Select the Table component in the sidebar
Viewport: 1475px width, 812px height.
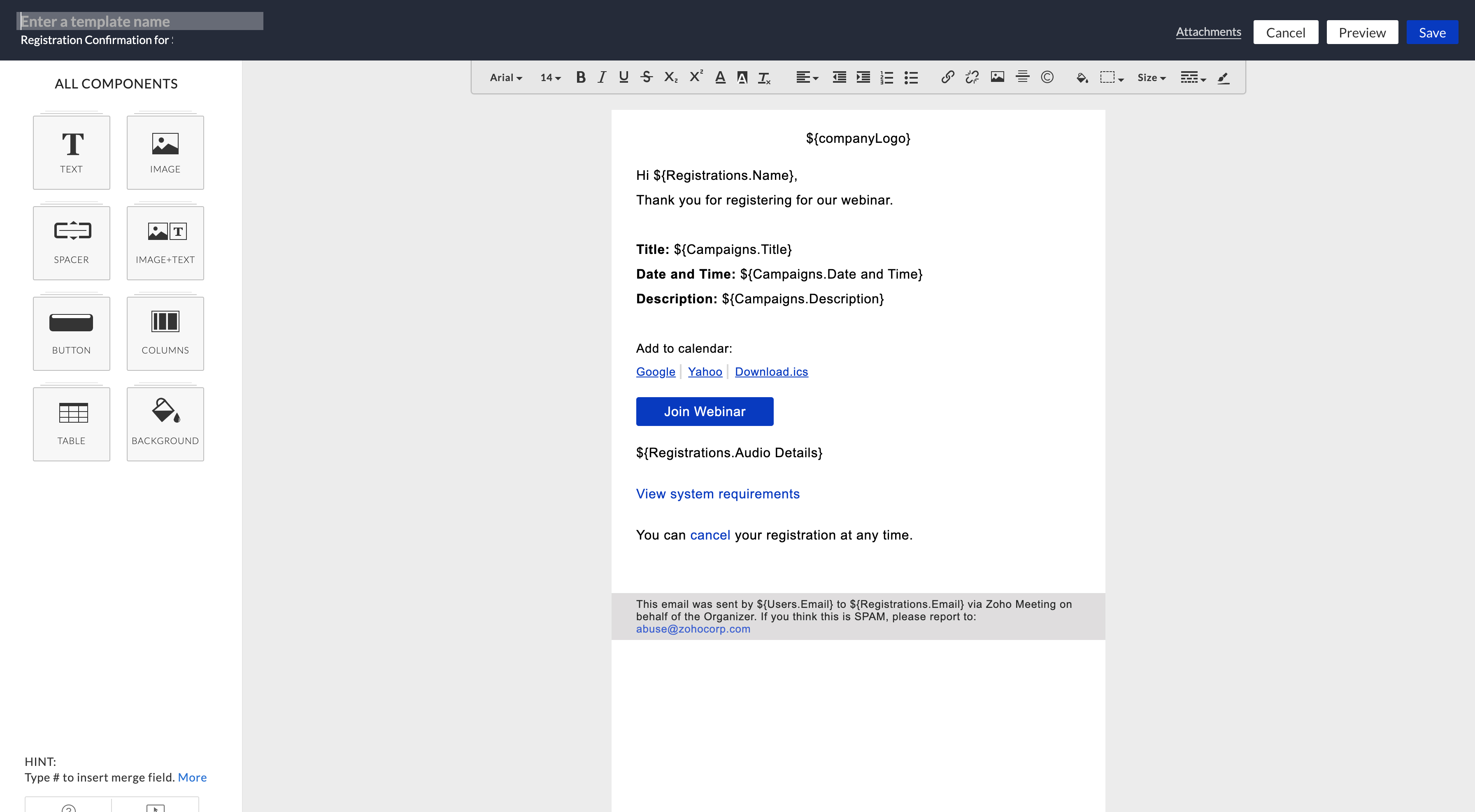point(71,424)
